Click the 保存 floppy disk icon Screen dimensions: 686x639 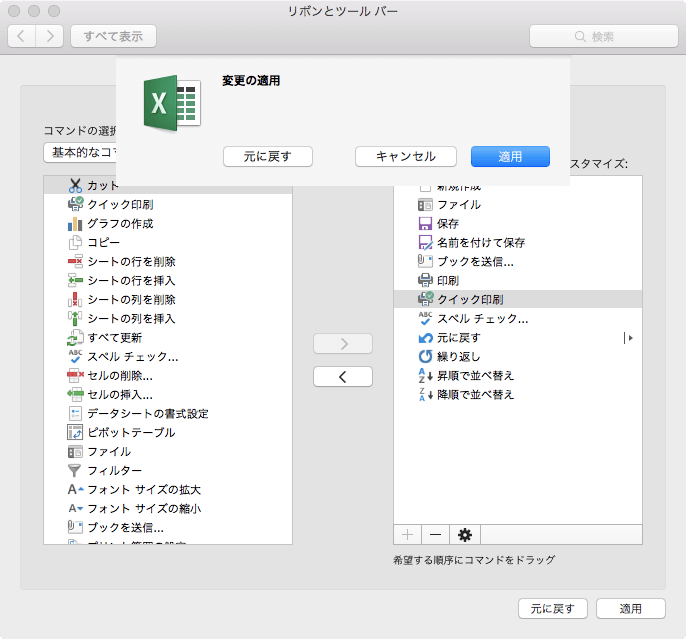[x=425, y=223]
